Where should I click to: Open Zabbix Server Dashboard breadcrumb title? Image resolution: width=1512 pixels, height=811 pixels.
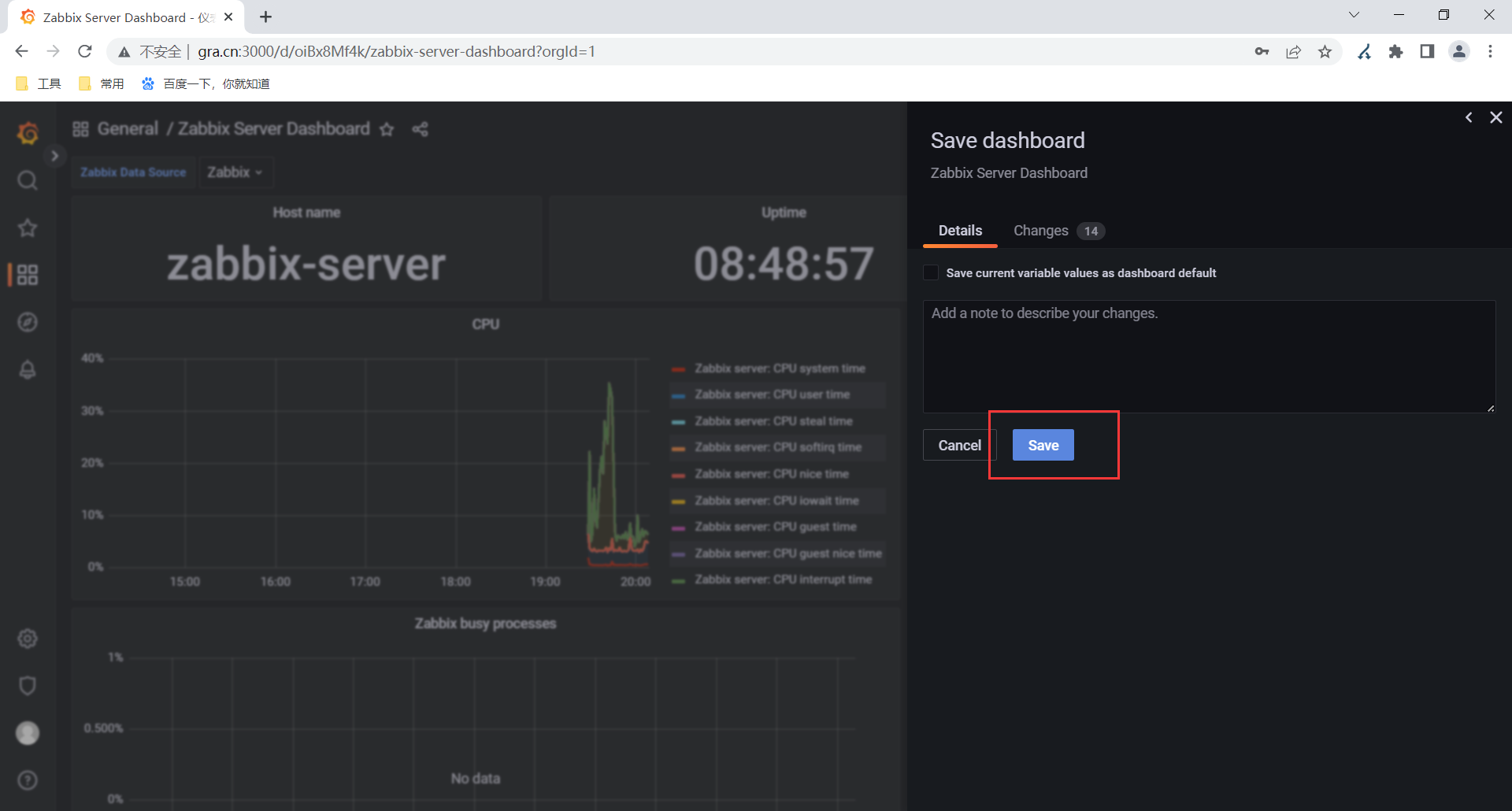[274, 129]
